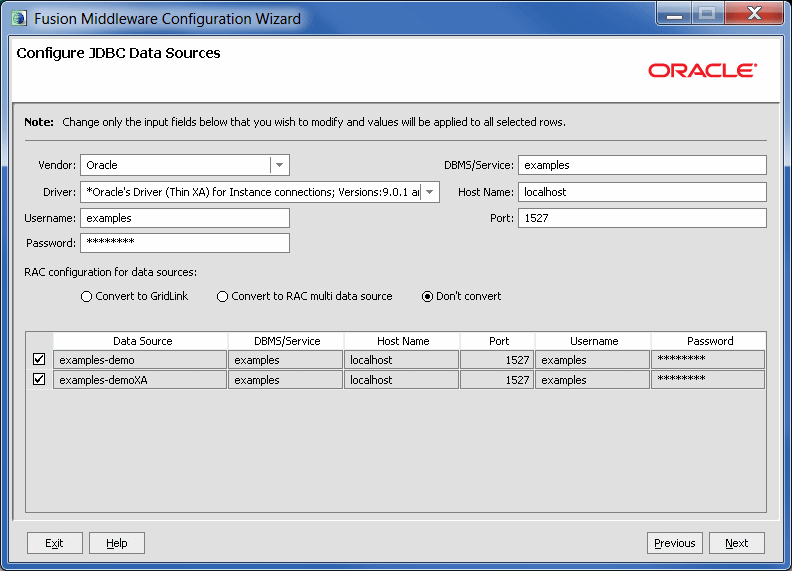Click the Driver combo box text

252,192
